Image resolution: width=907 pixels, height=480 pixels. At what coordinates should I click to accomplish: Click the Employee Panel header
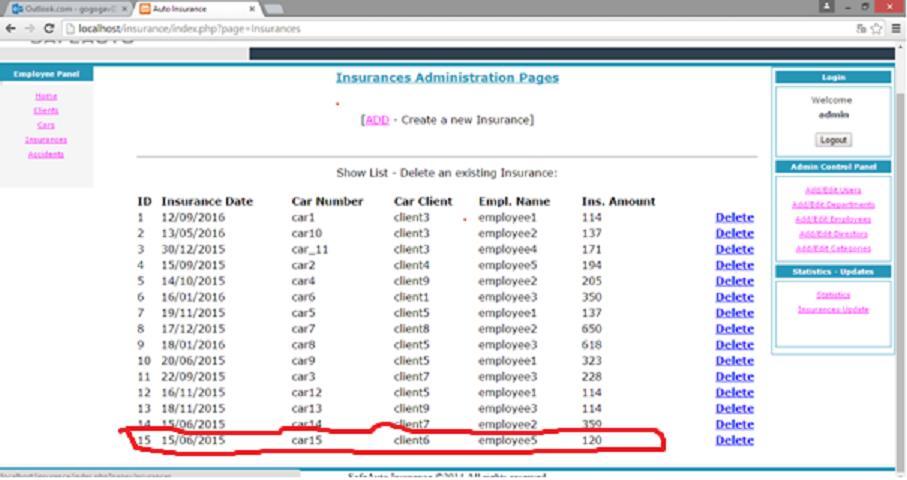(46, 74)
